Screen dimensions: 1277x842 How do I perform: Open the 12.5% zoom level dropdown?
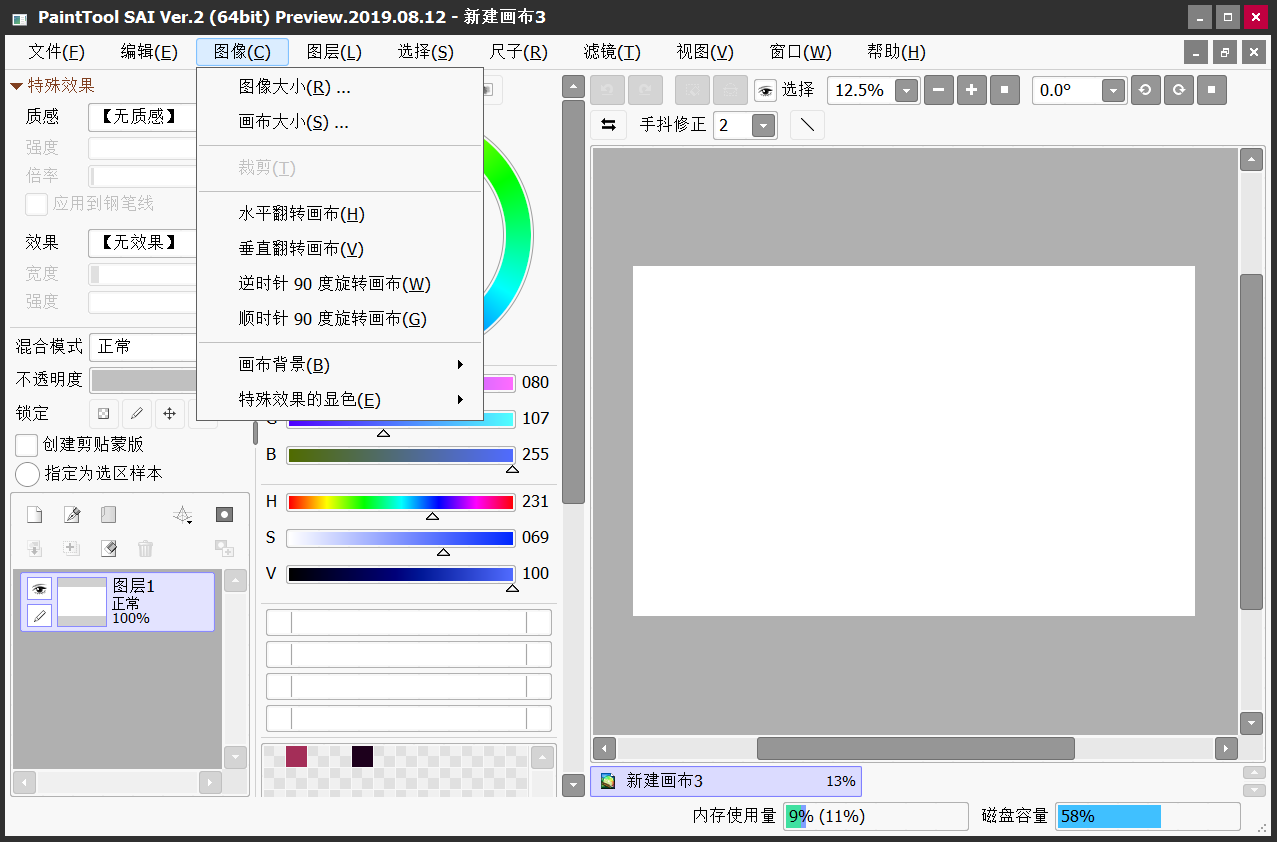906,91
